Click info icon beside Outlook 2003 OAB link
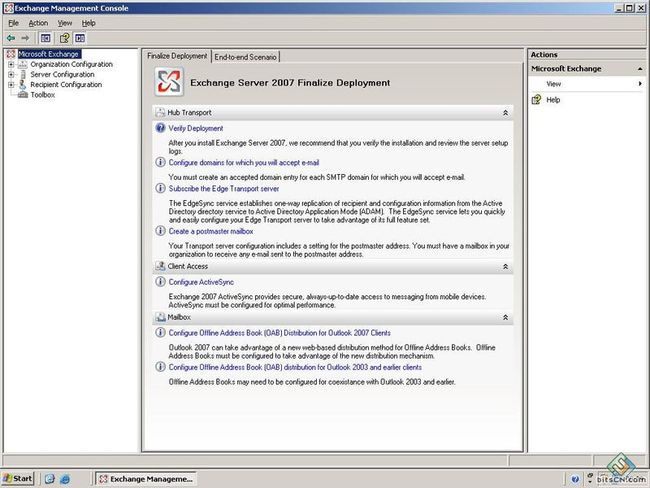 [160, 367]
